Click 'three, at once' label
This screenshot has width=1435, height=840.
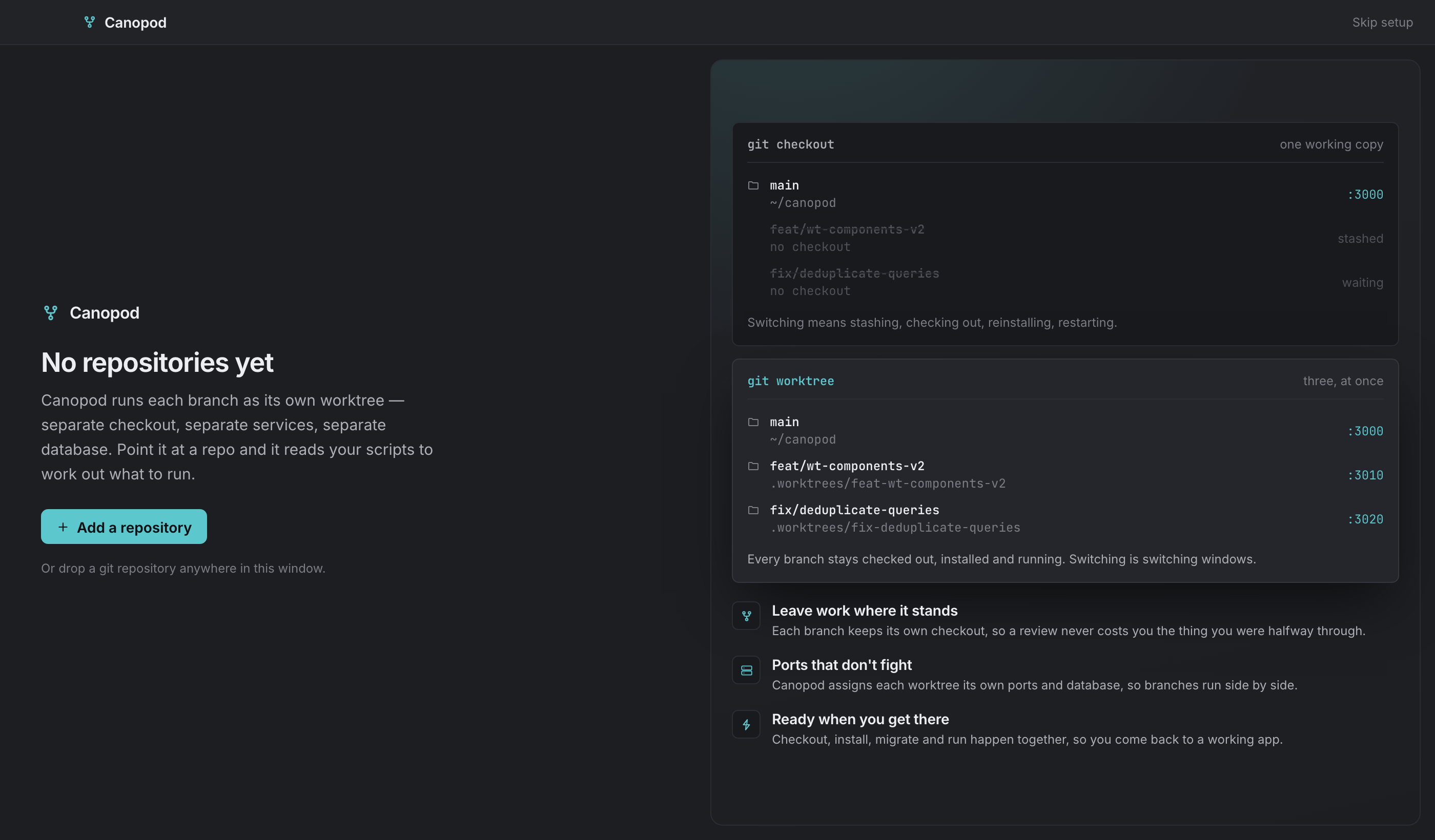point(1343,381)
